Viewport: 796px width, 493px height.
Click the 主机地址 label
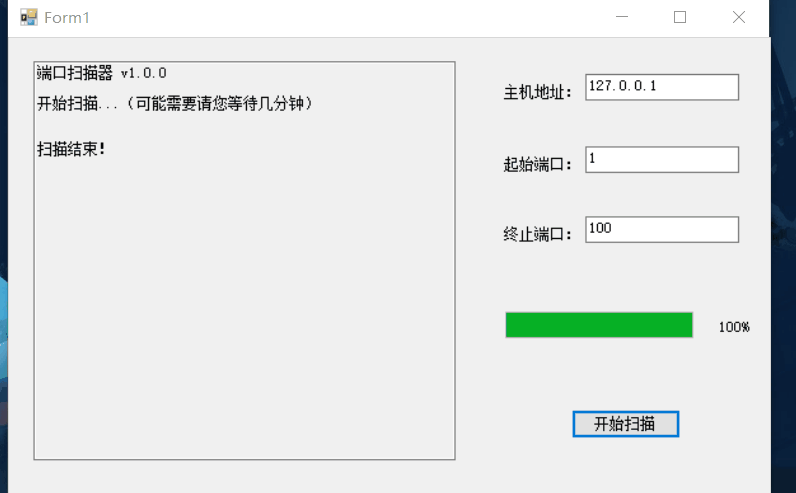(x=538, y=92)
